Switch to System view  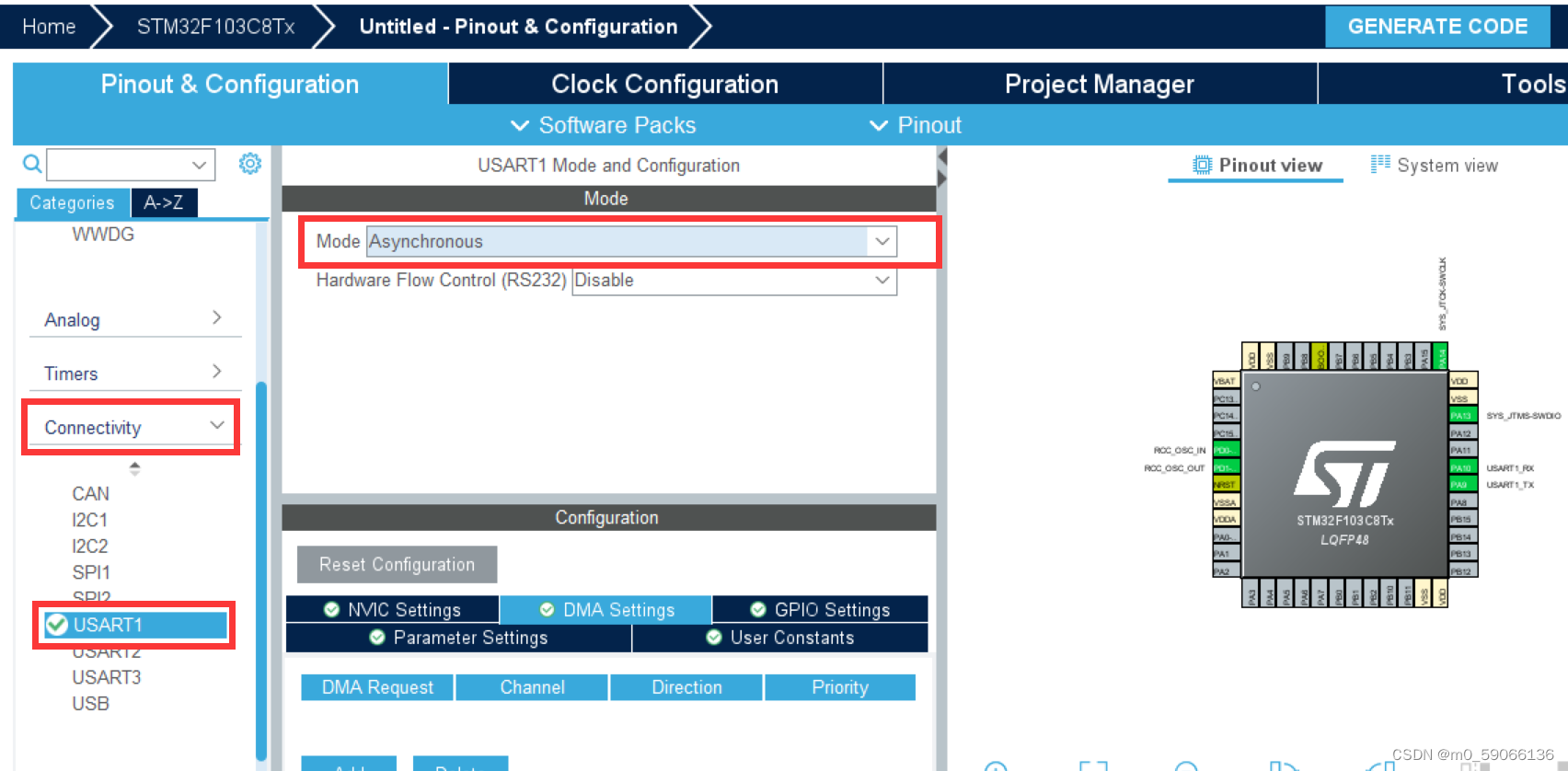[1435, 165]
